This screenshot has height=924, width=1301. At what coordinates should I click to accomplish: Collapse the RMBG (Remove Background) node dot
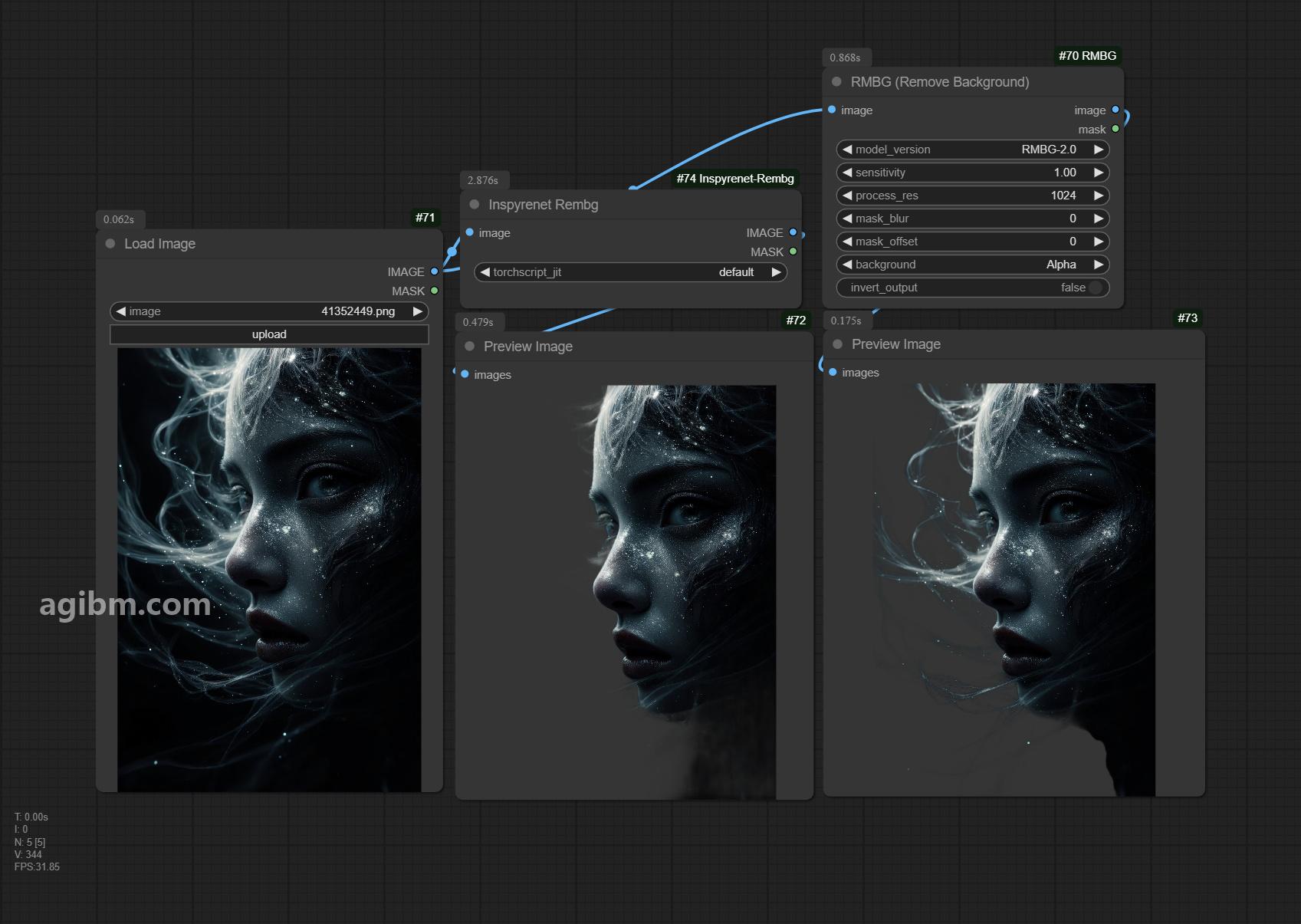click(x=837, y=81)
